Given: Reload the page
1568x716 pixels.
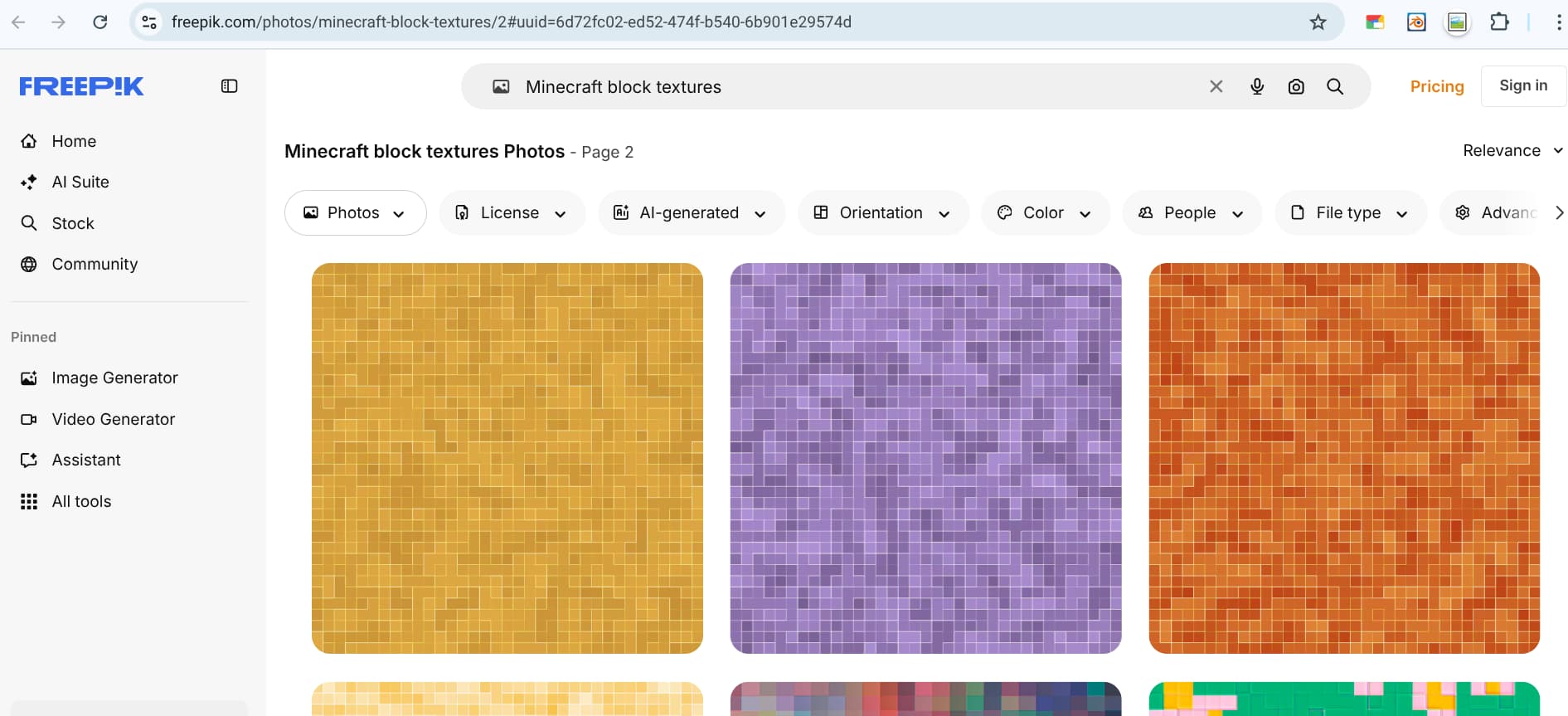Looking at the screenshot, I should click(x=100, y=22).
